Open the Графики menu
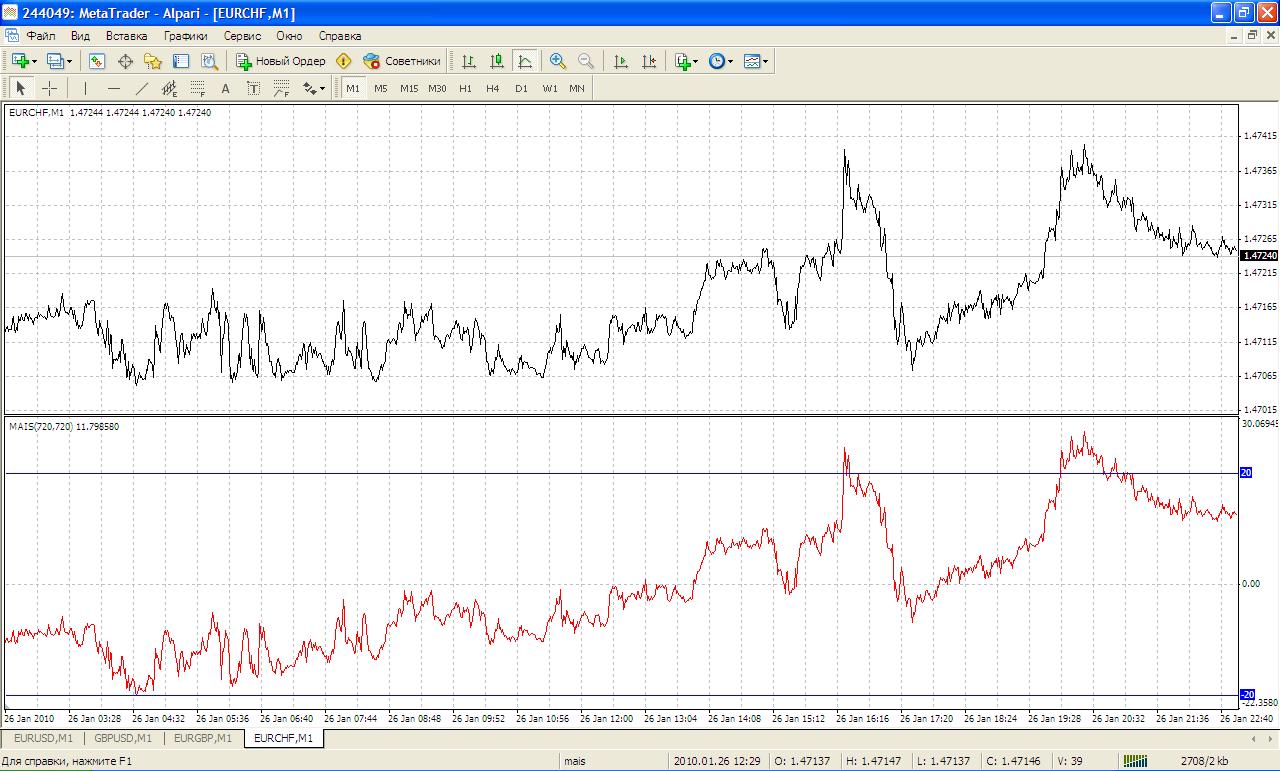The height and width of the screenshot is (771, 1282). tap(186, 36)
